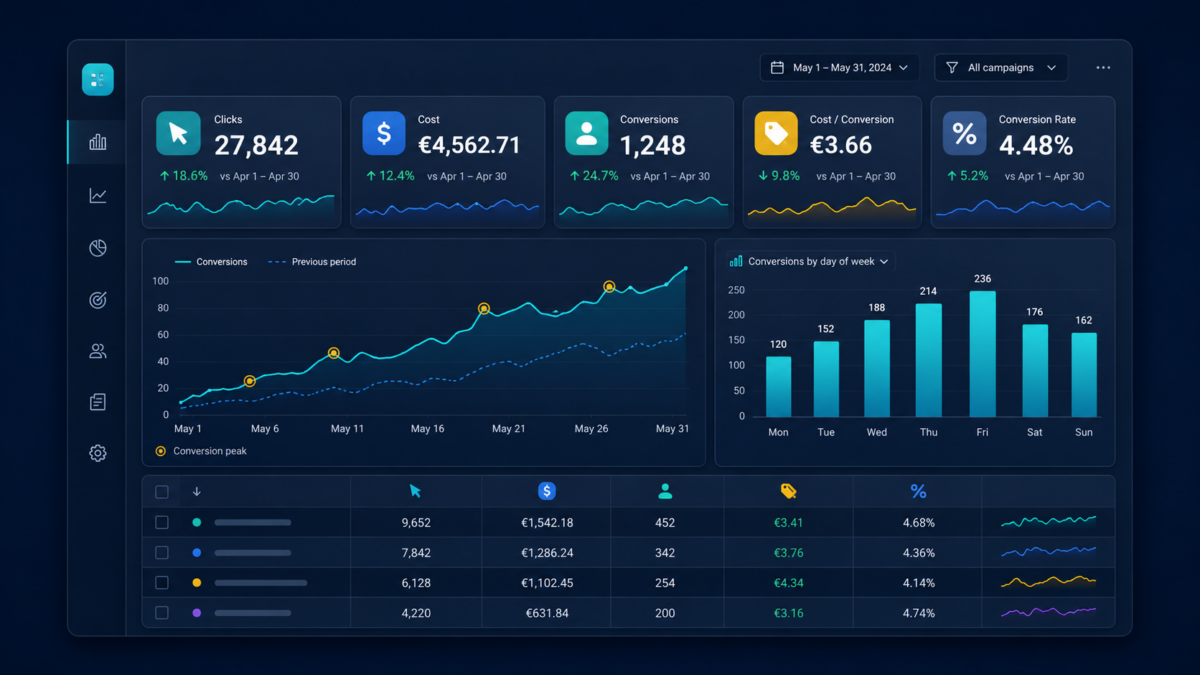Screen dimensions: 1200x675
Task: Open the reports document sidebar icon
Action: [x=97, y=402]
